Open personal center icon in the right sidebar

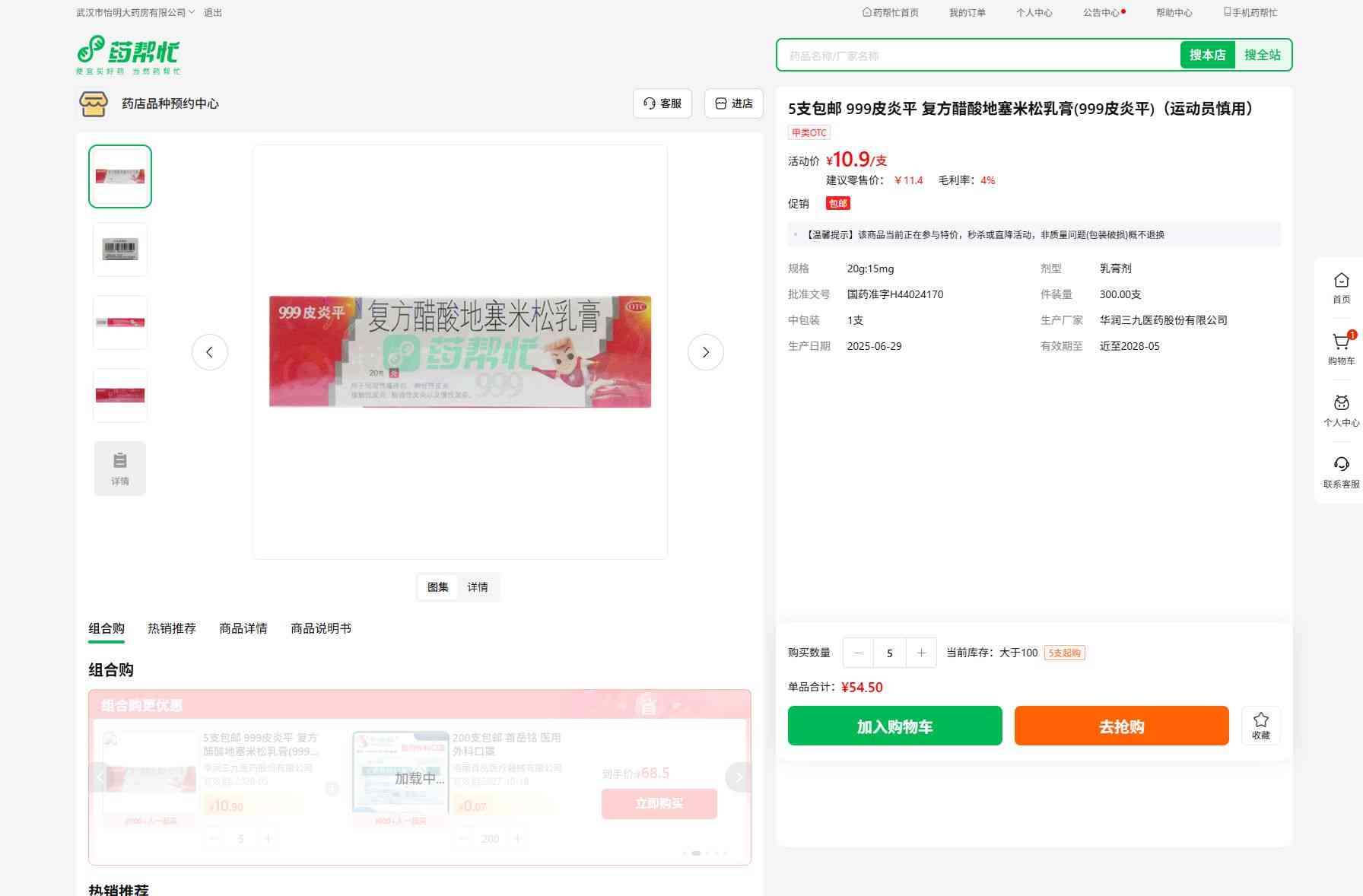pos(1341,404)
